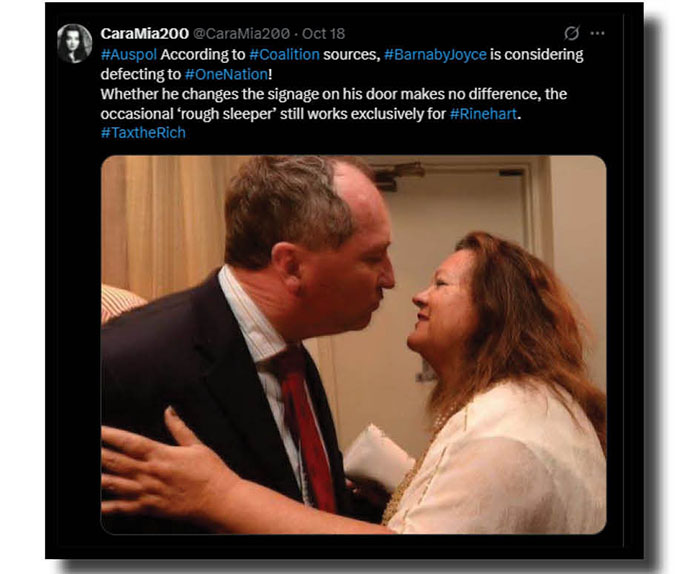This screenshot has height=574, width=680.
Task: Open the attached photo in the tweet
Action: point(353,345)
